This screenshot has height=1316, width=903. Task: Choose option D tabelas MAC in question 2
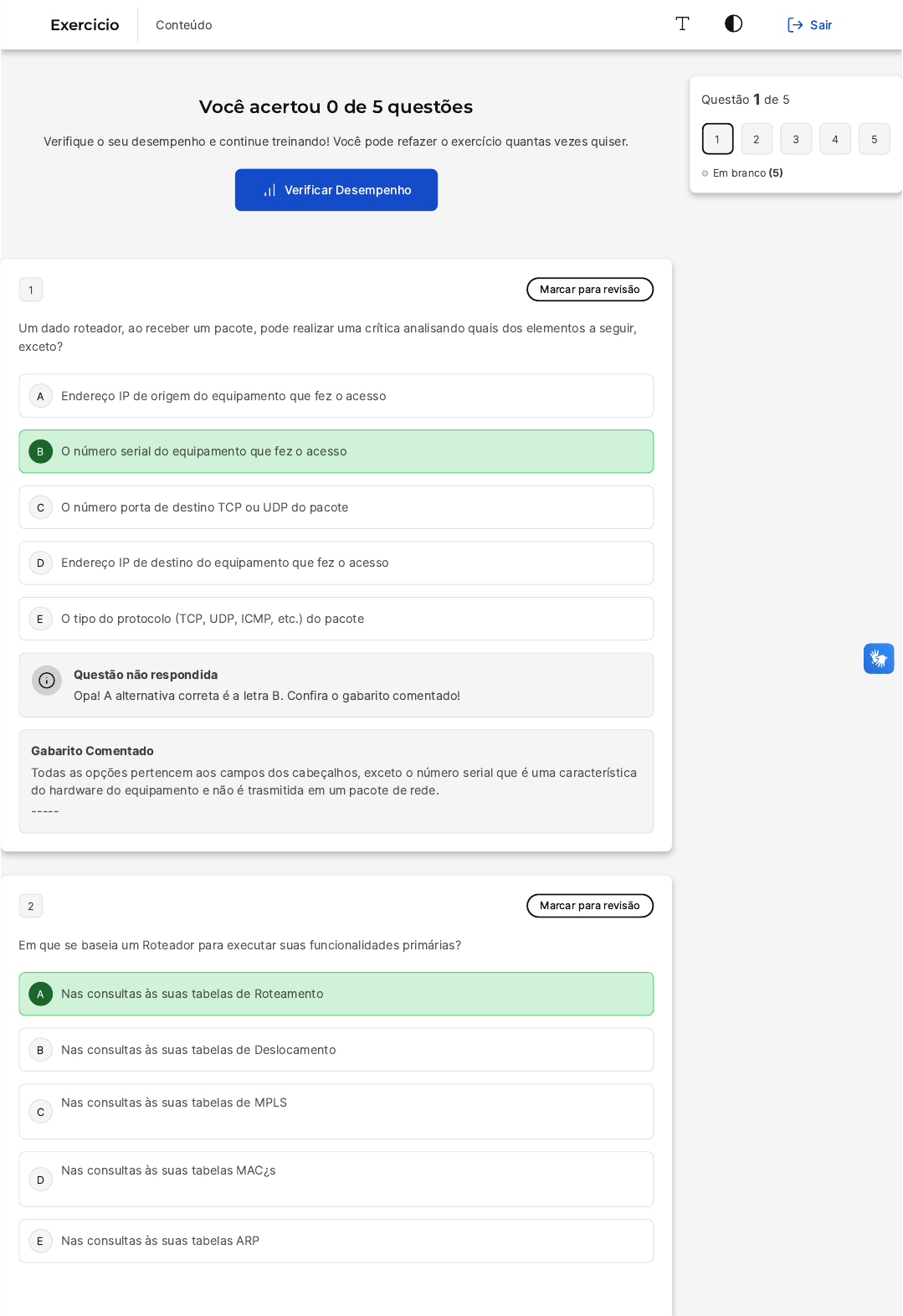tap(336, 1179)
